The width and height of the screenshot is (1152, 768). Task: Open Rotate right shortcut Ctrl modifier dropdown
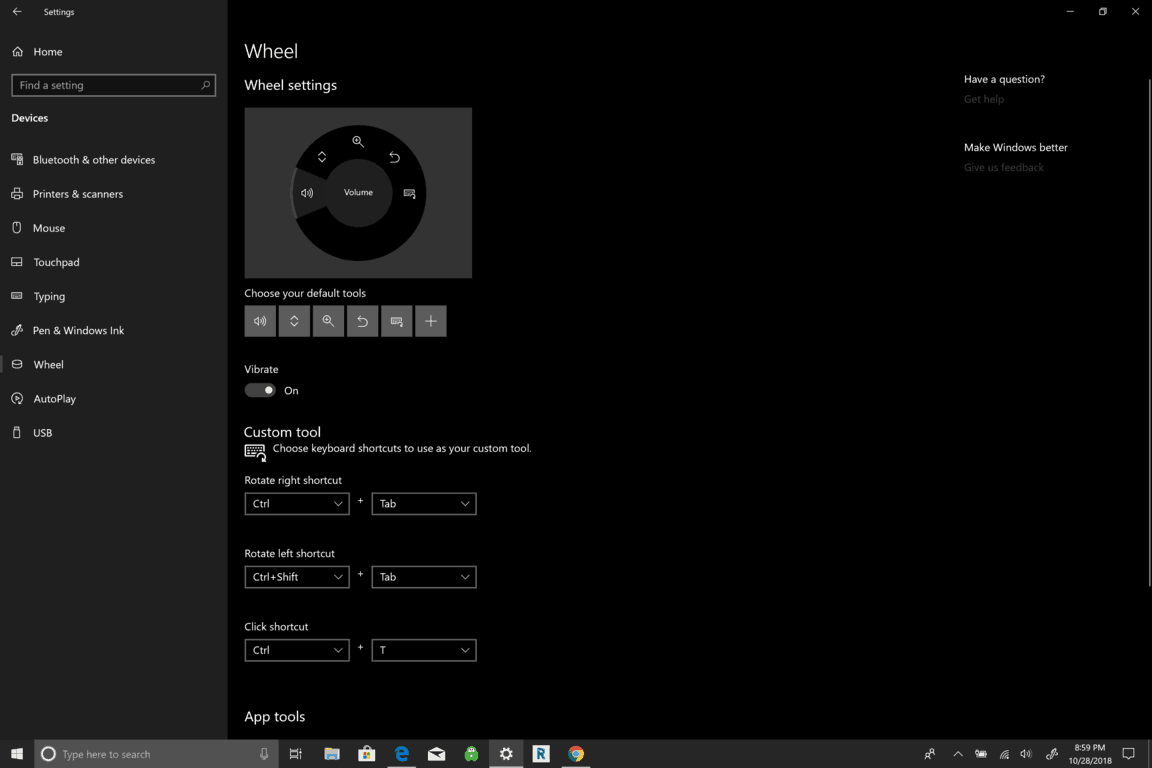coord(297,503)
